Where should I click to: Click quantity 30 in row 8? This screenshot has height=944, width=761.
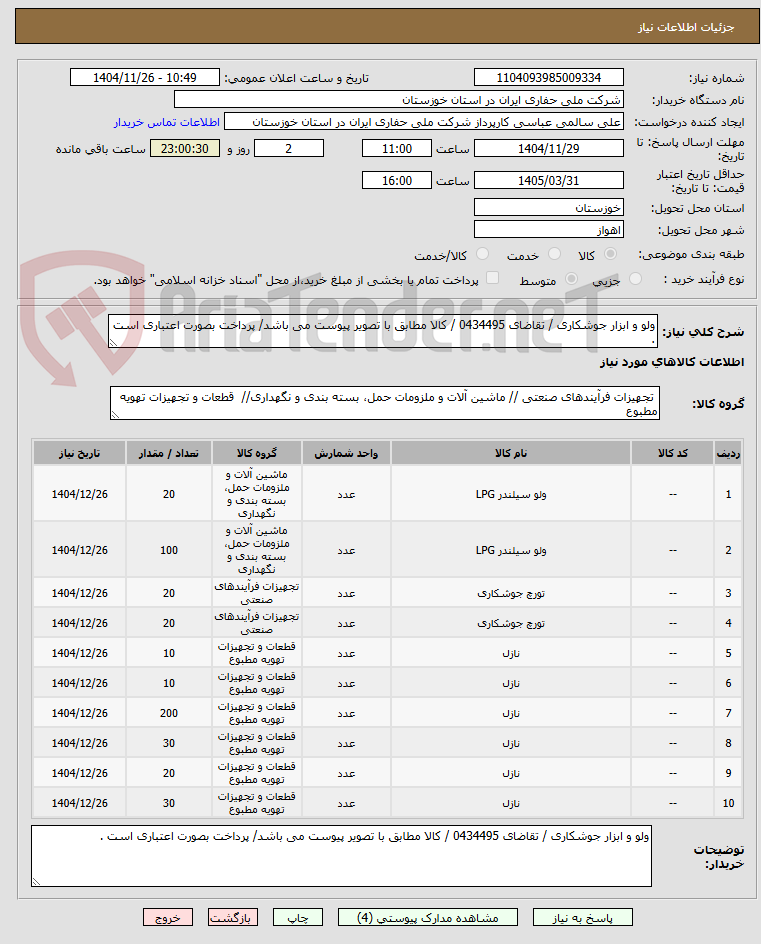pyautogui.click(x=169, y=744)
